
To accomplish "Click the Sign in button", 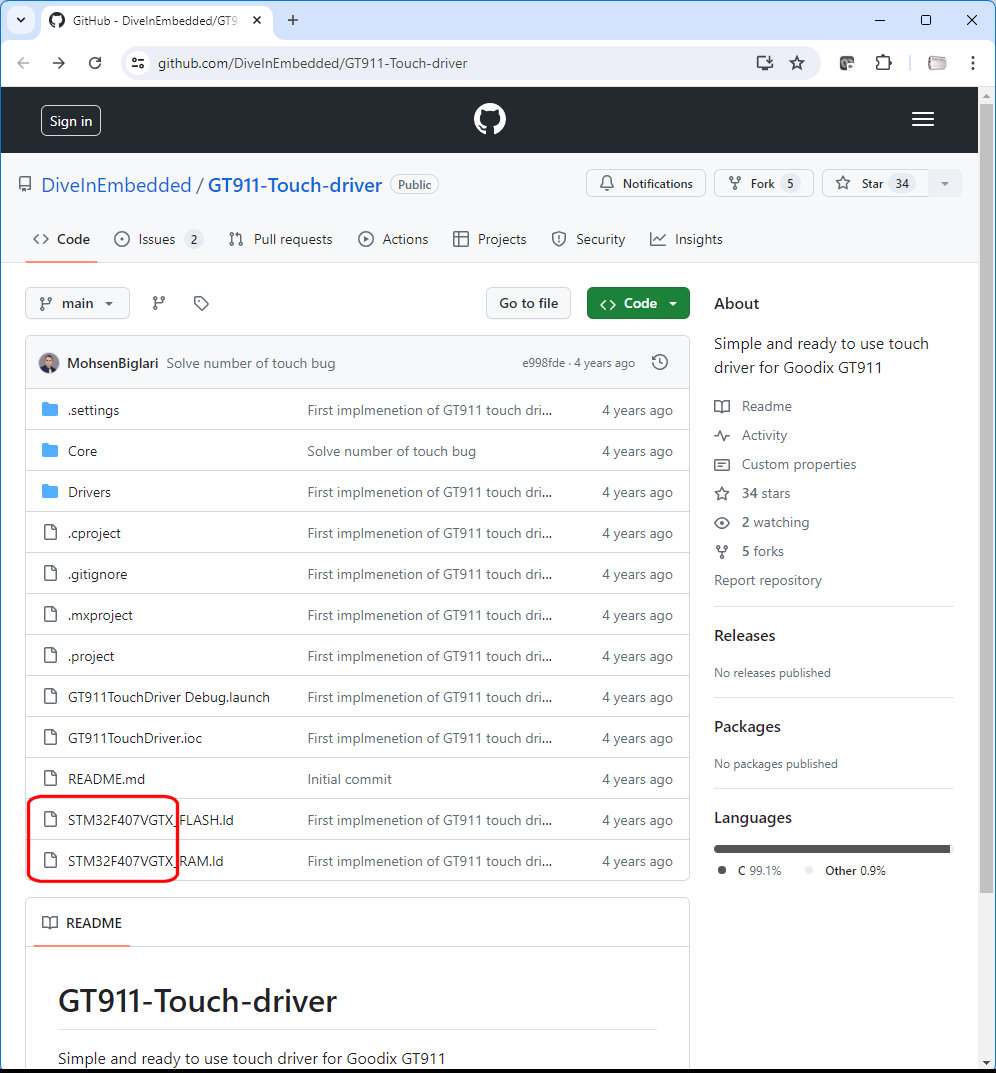I will click(x=70, y=120).
